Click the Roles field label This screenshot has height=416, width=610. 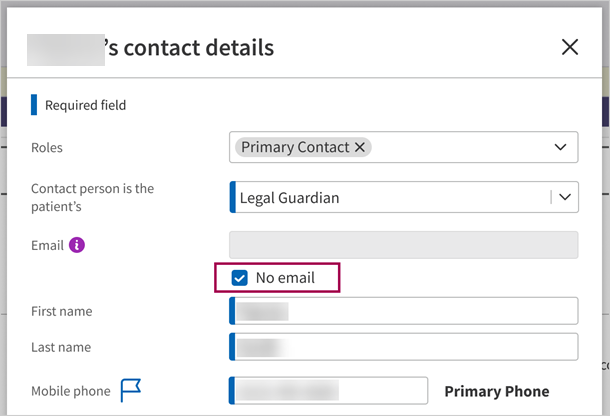(47, 147)
